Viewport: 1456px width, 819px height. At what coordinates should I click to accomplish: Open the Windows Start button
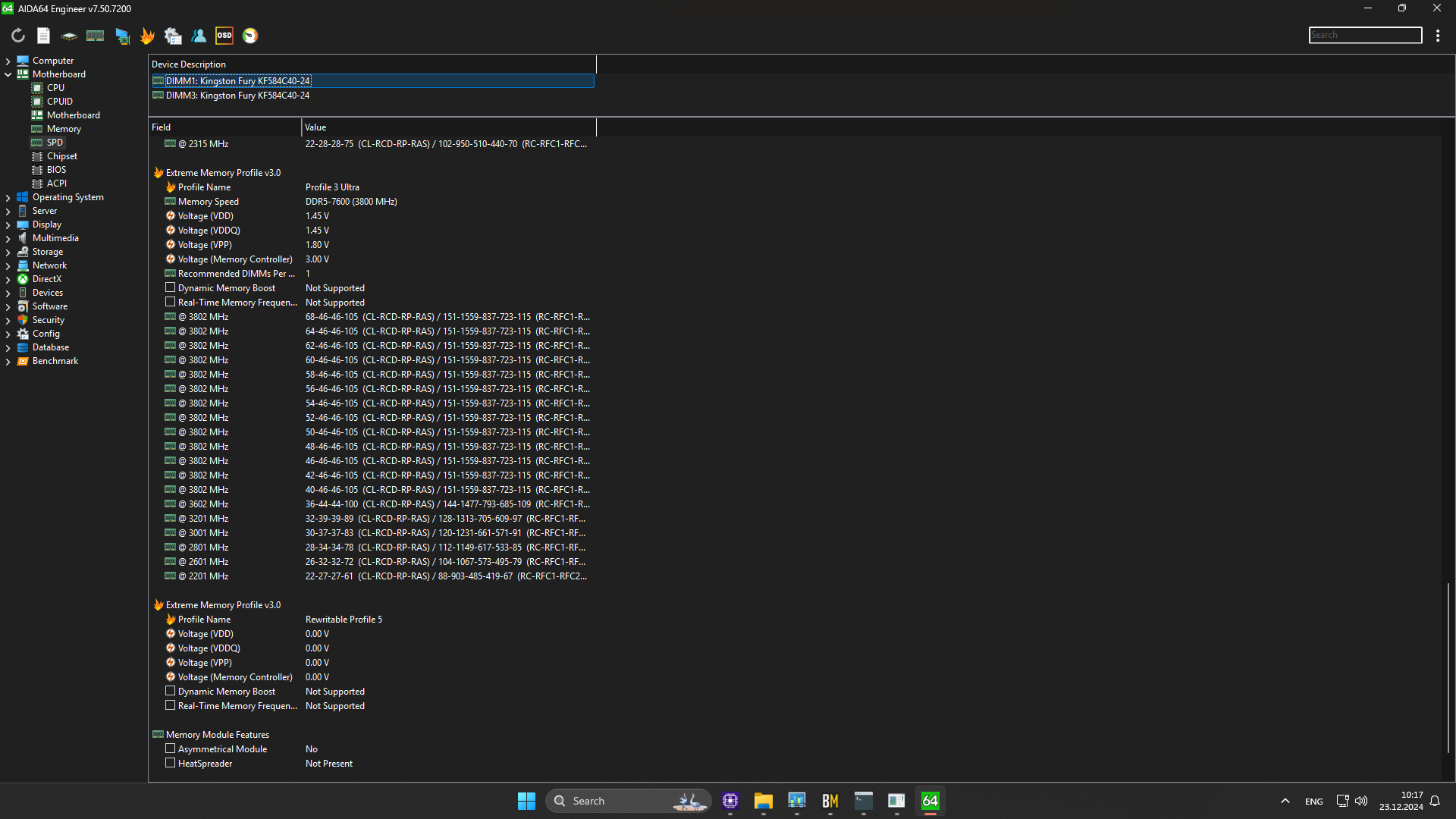pyautogui.click(x=526, y=801)
